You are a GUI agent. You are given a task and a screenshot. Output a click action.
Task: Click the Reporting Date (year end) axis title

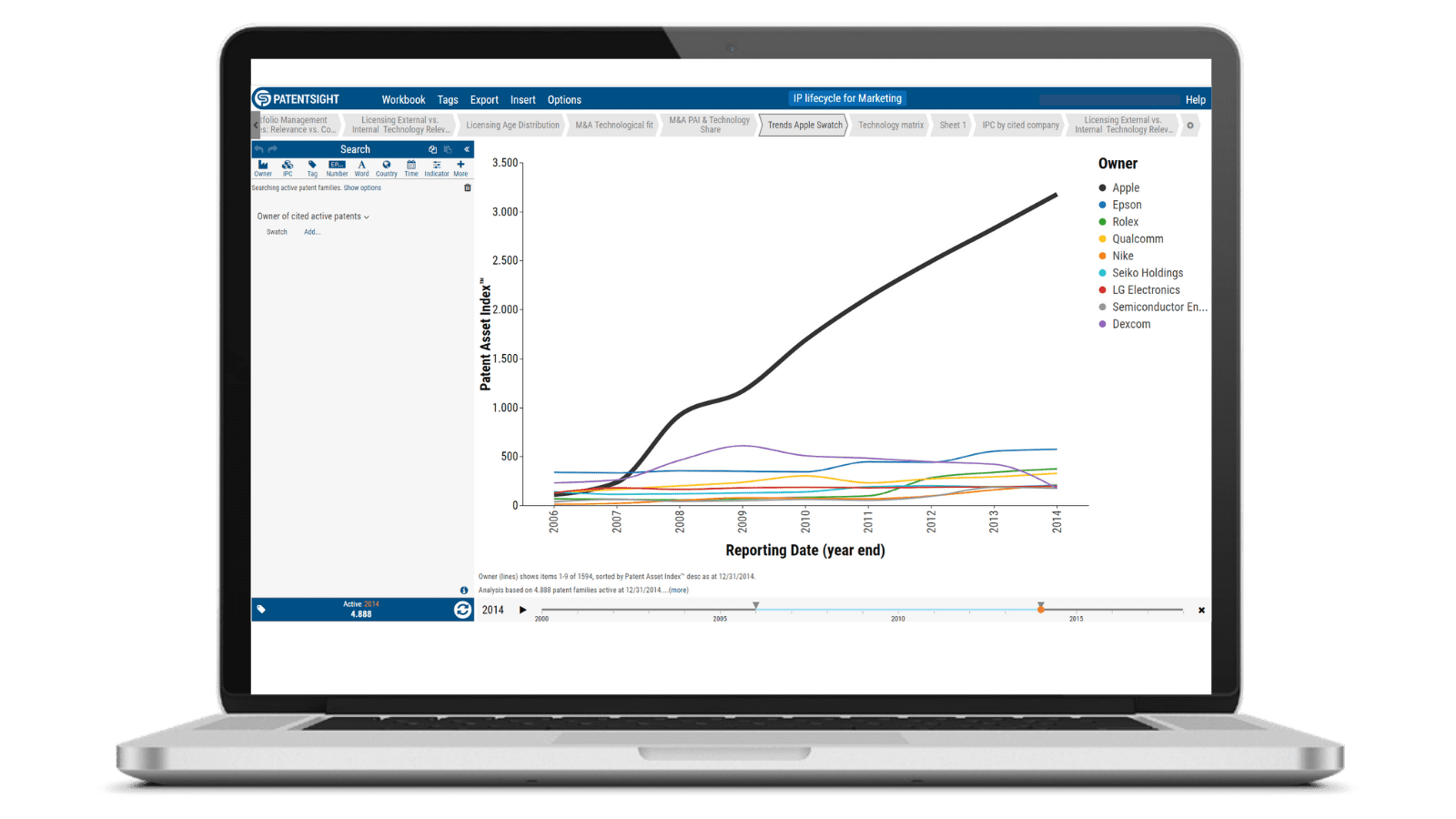pos(805,550)
